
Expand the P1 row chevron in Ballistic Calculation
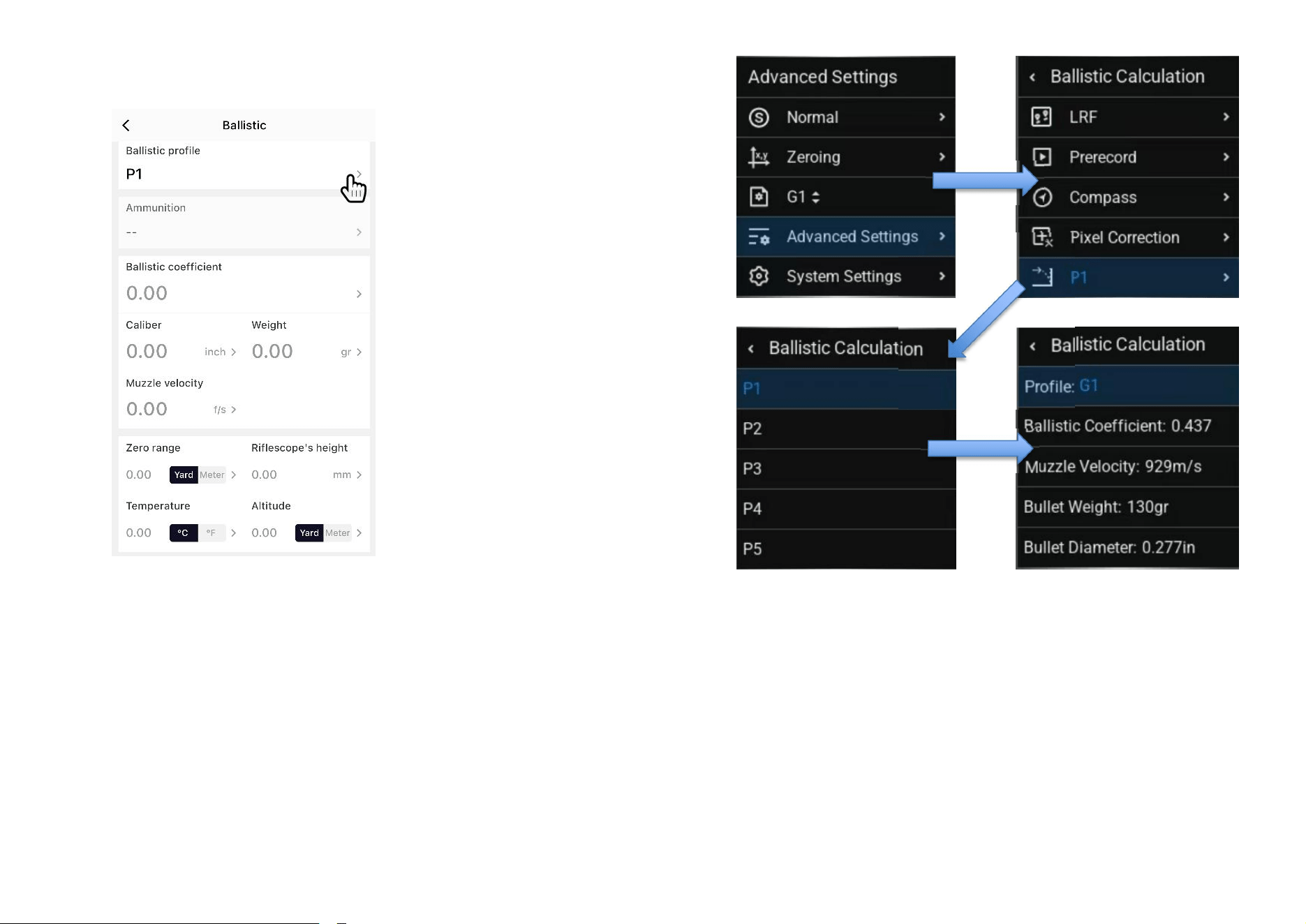click(1226, 278)
